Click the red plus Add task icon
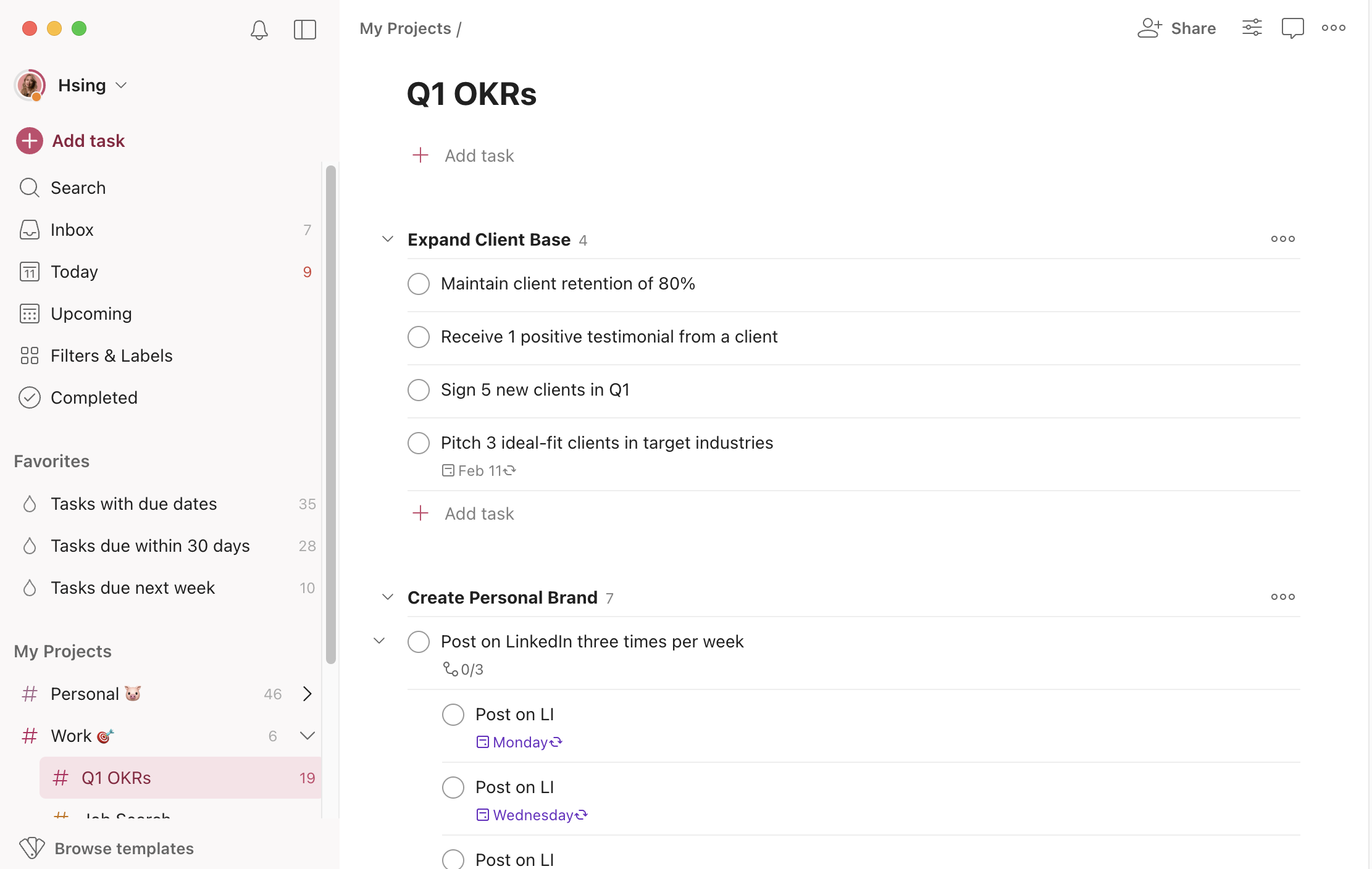 coord(29,141)
